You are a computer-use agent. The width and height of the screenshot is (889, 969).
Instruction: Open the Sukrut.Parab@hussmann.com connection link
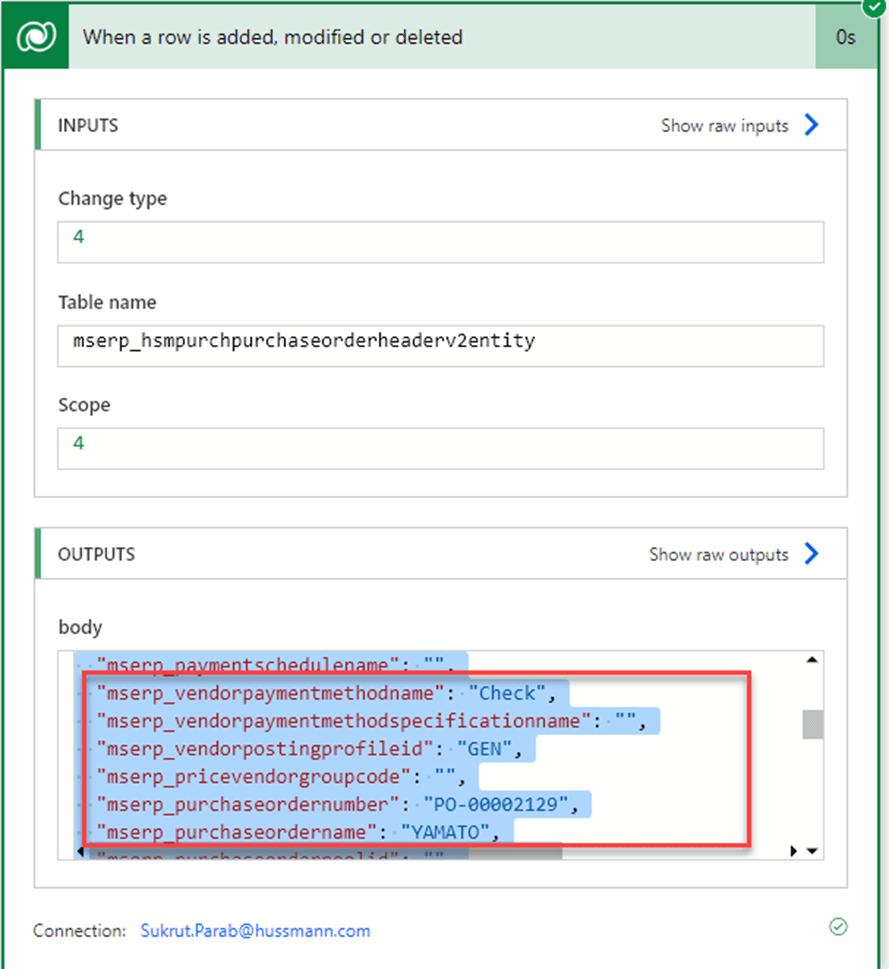(255, 931)
